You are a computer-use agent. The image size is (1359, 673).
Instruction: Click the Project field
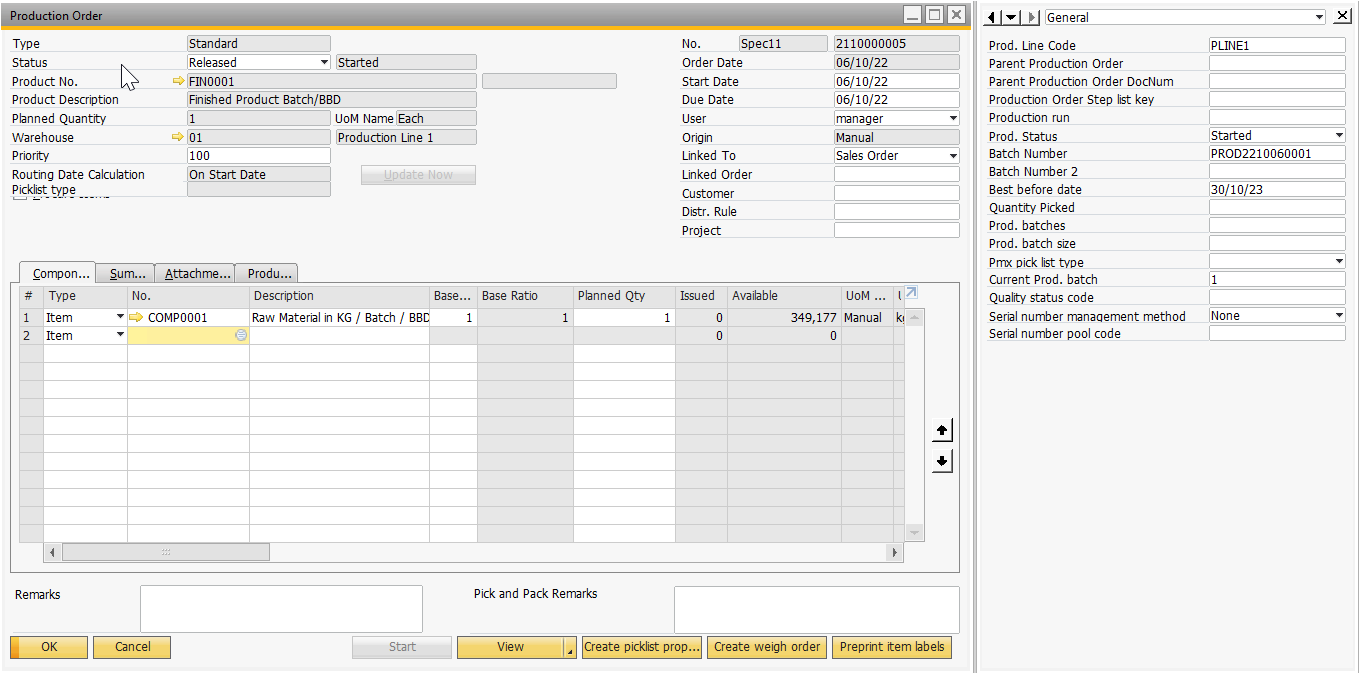pyautogui.click(x=896, y=230)
